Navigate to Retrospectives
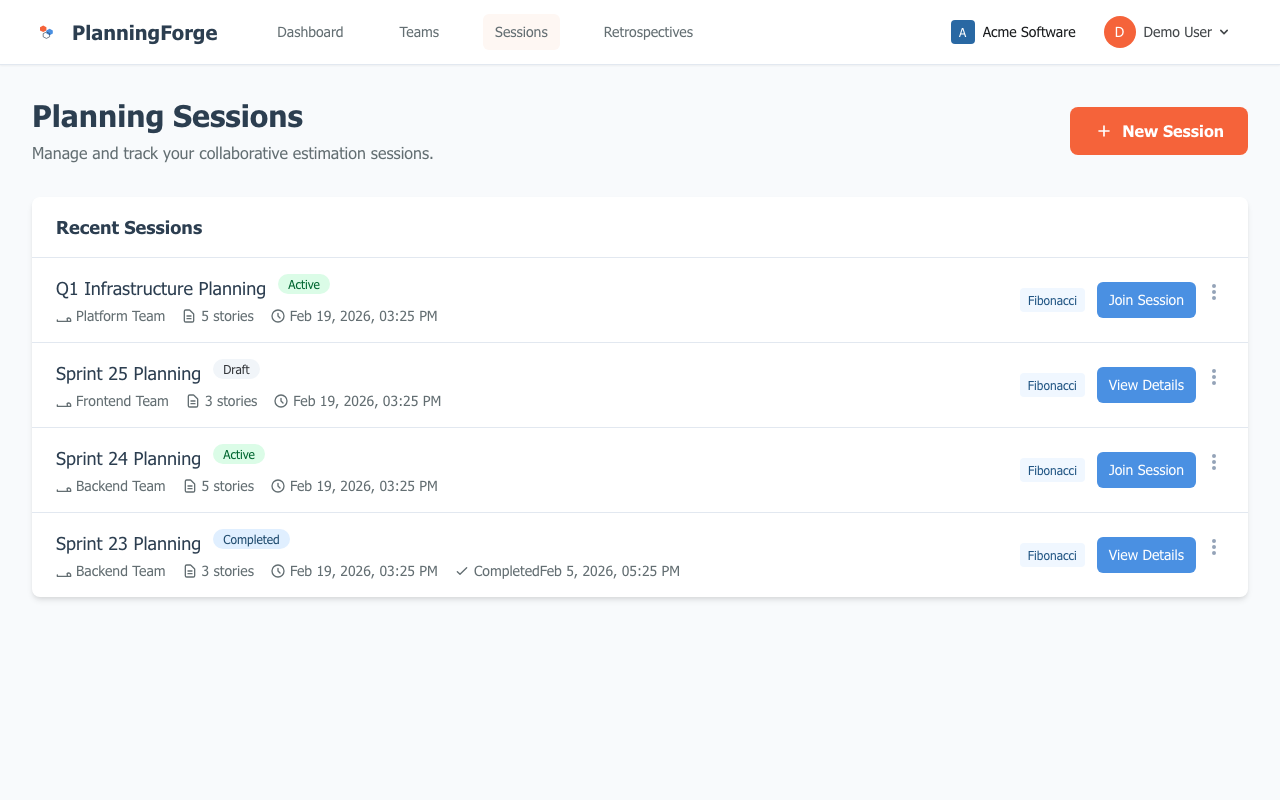The height and width of the screenshot is (800, 1280). click(x=647, y=32)
